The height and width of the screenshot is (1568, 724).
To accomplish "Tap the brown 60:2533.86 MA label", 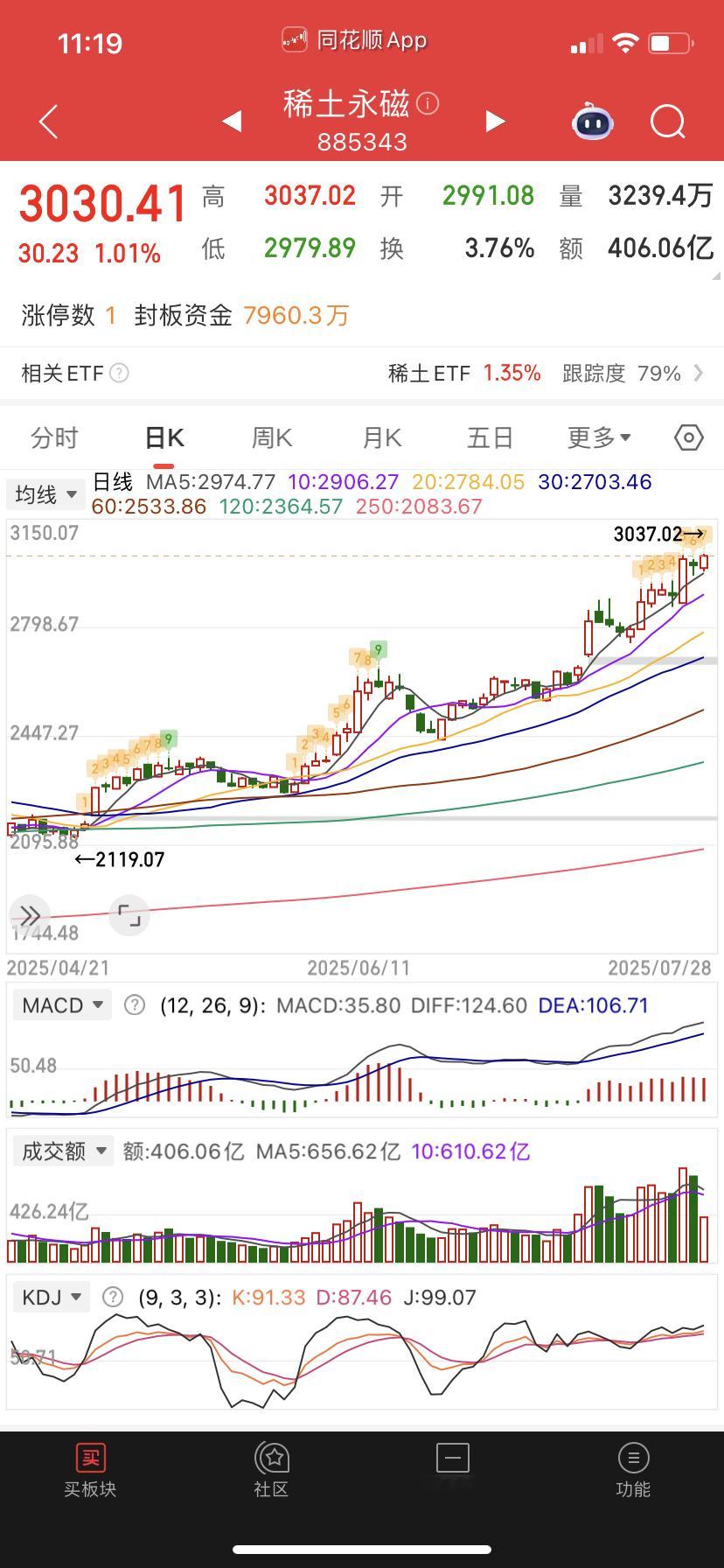I will [149, 507].
